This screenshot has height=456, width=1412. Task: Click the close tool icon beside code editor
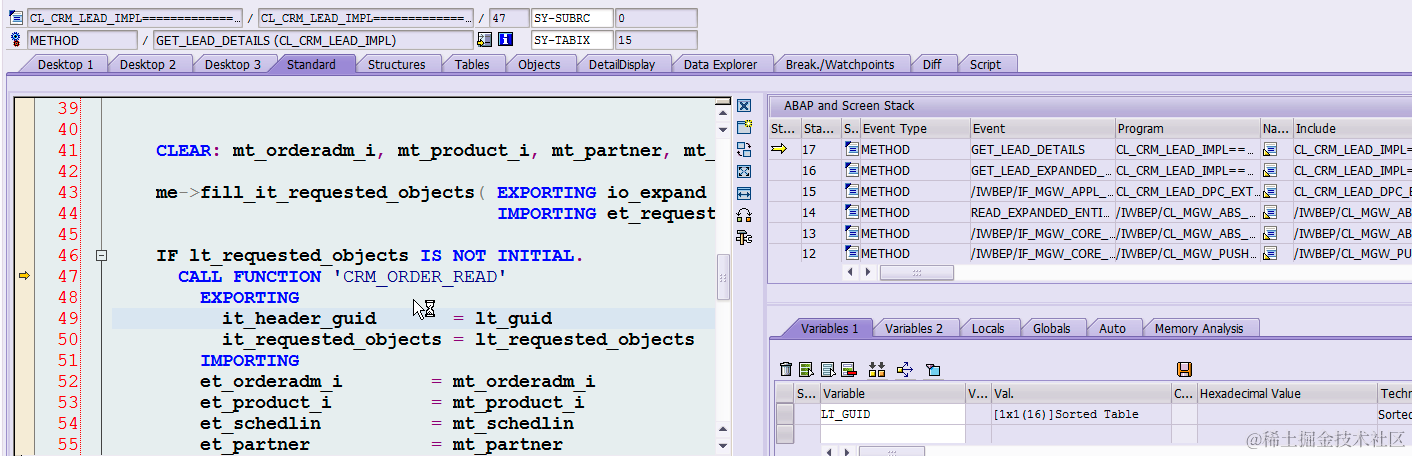pos(743,106)
